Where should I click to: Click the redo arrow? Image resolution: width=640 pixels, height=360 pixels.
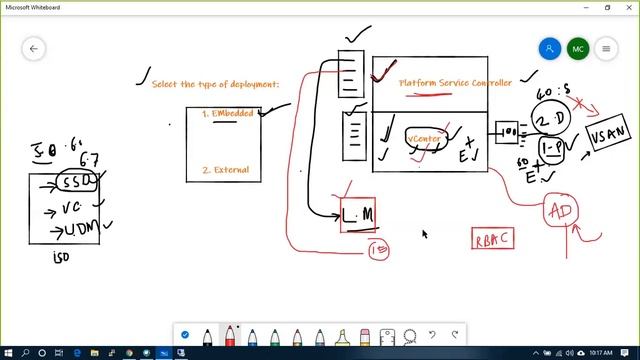pos(455,335)
